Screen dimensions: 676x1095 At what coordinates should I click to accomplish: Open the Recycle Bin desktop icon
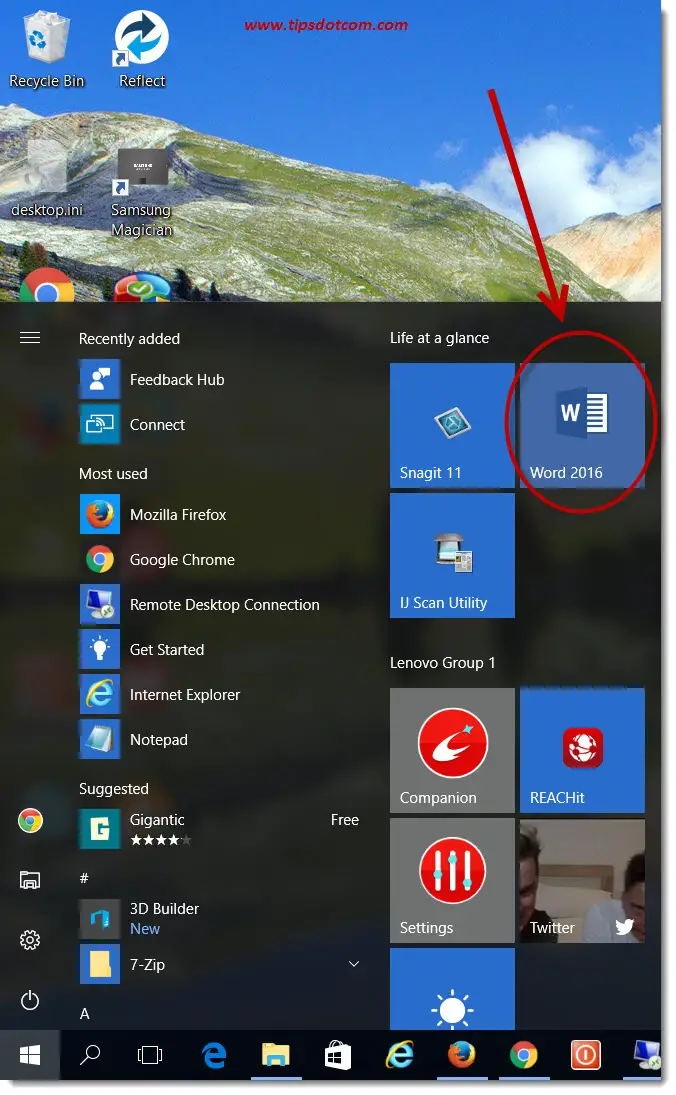coord(47,49)
